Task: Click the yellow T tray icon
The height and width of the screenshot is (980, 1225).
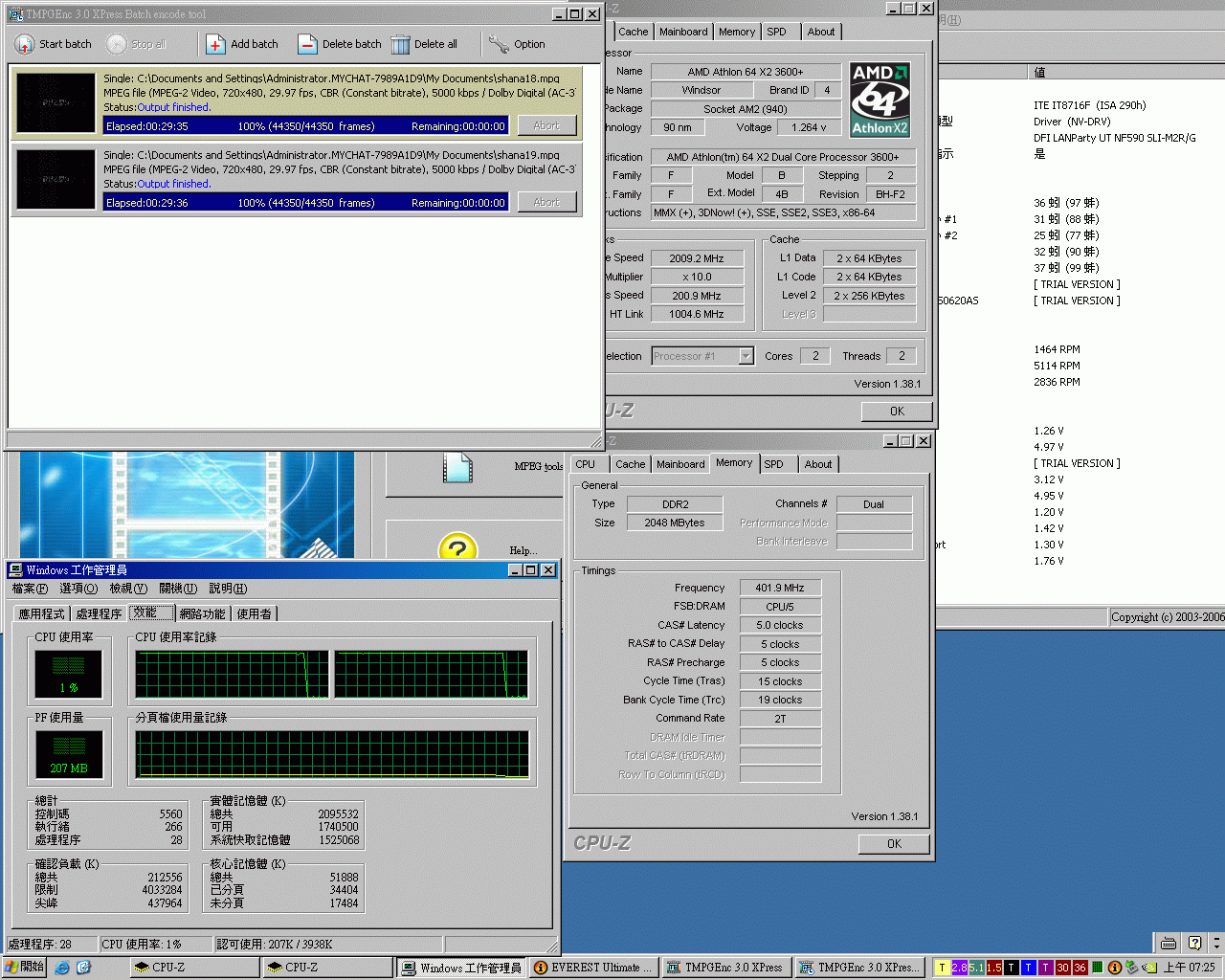Action: (x=942, y=968)
